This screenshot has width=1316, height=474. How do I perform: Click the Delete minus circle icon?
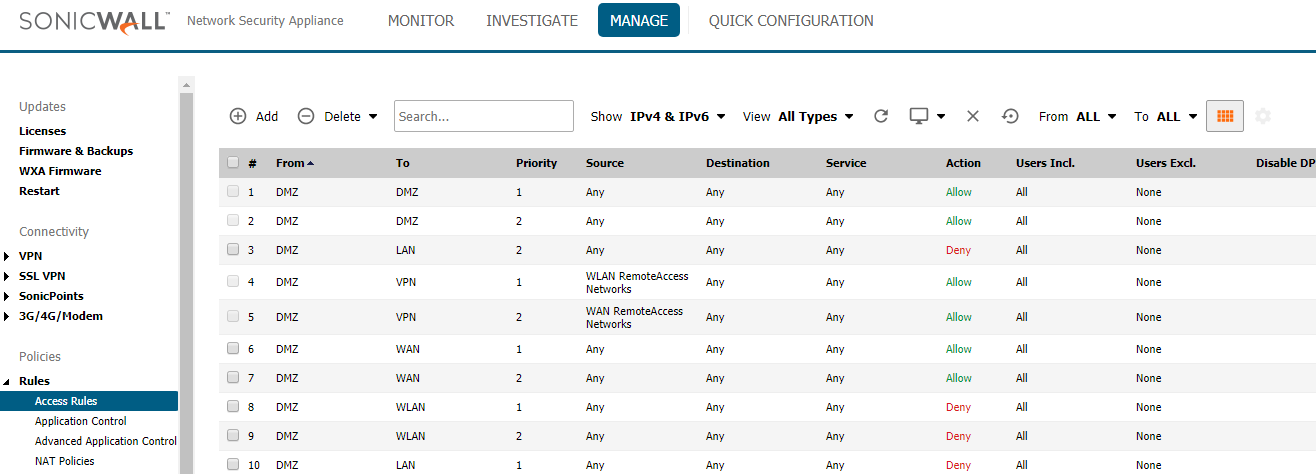[x=306, y=116]
